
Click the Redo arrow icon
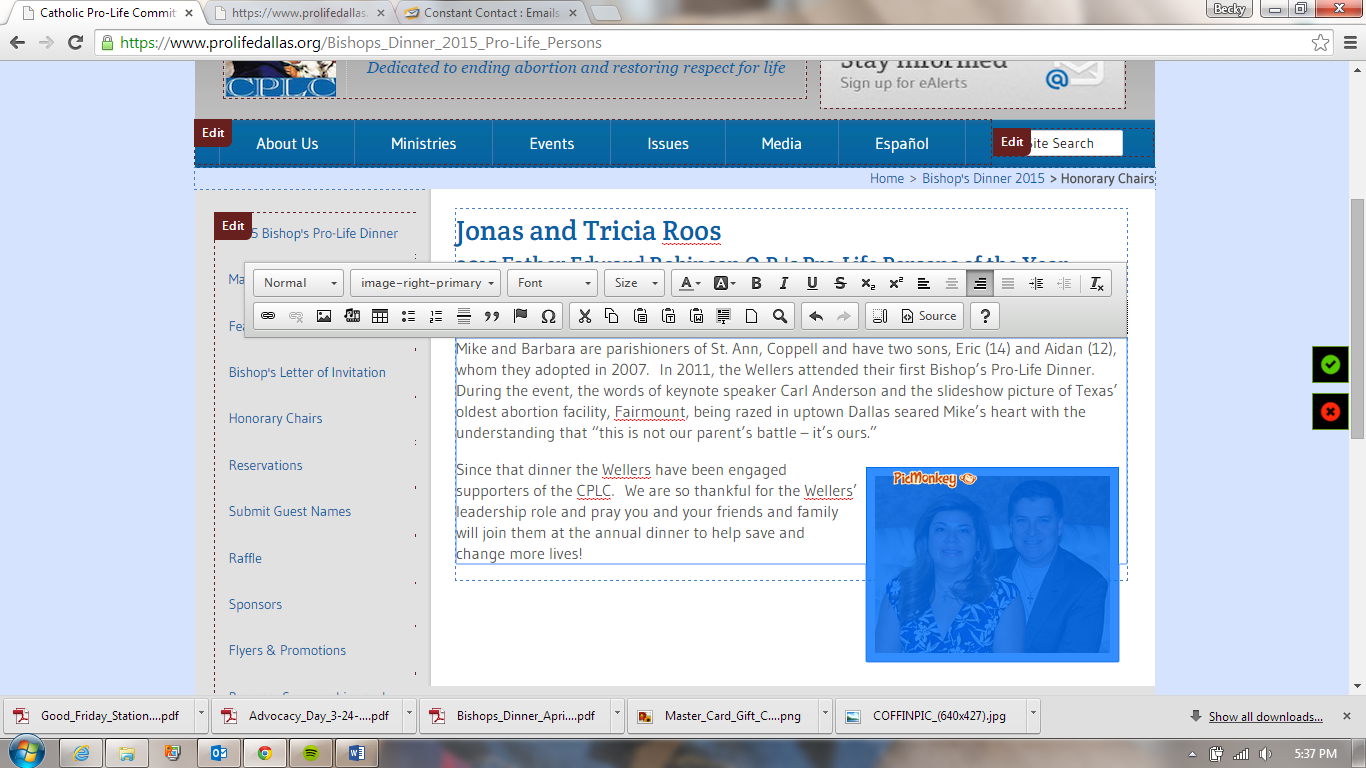click(844, 316)
